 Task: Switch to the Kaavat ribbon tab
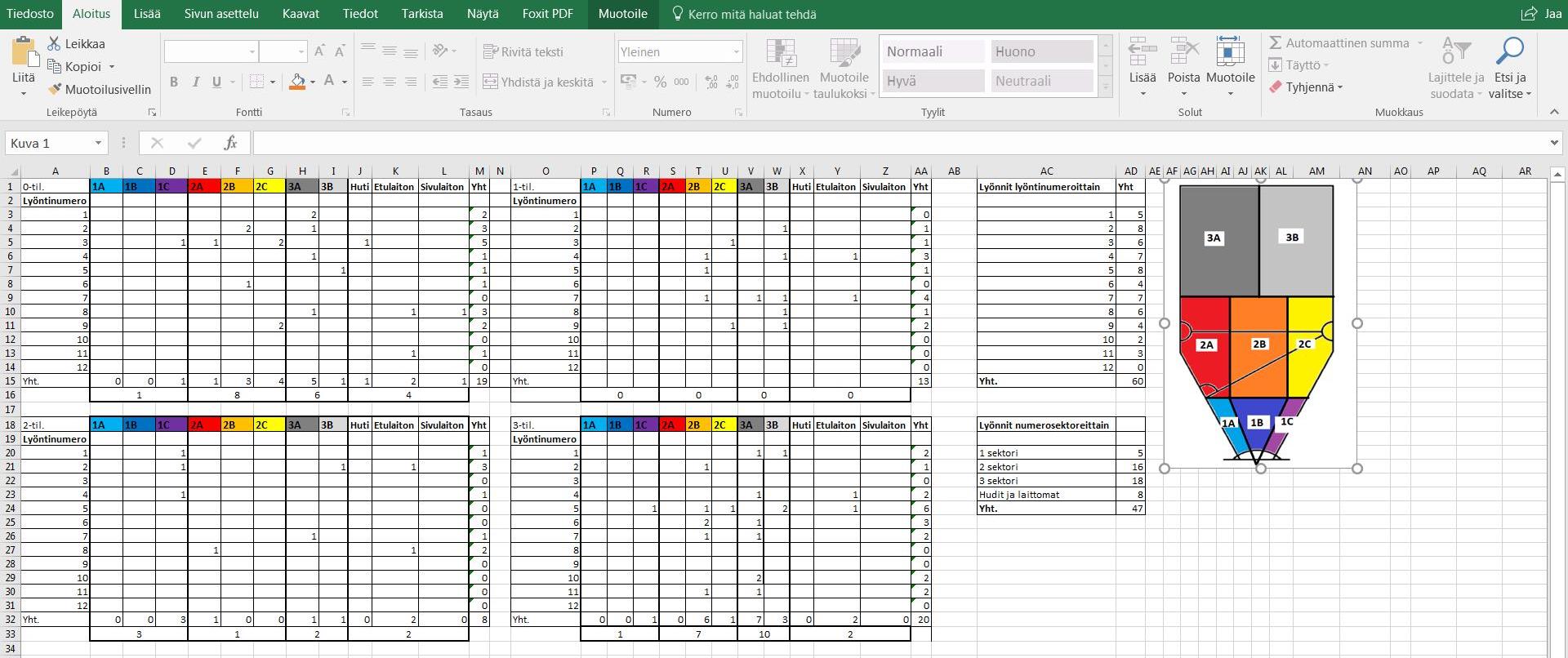click(301, 14)
